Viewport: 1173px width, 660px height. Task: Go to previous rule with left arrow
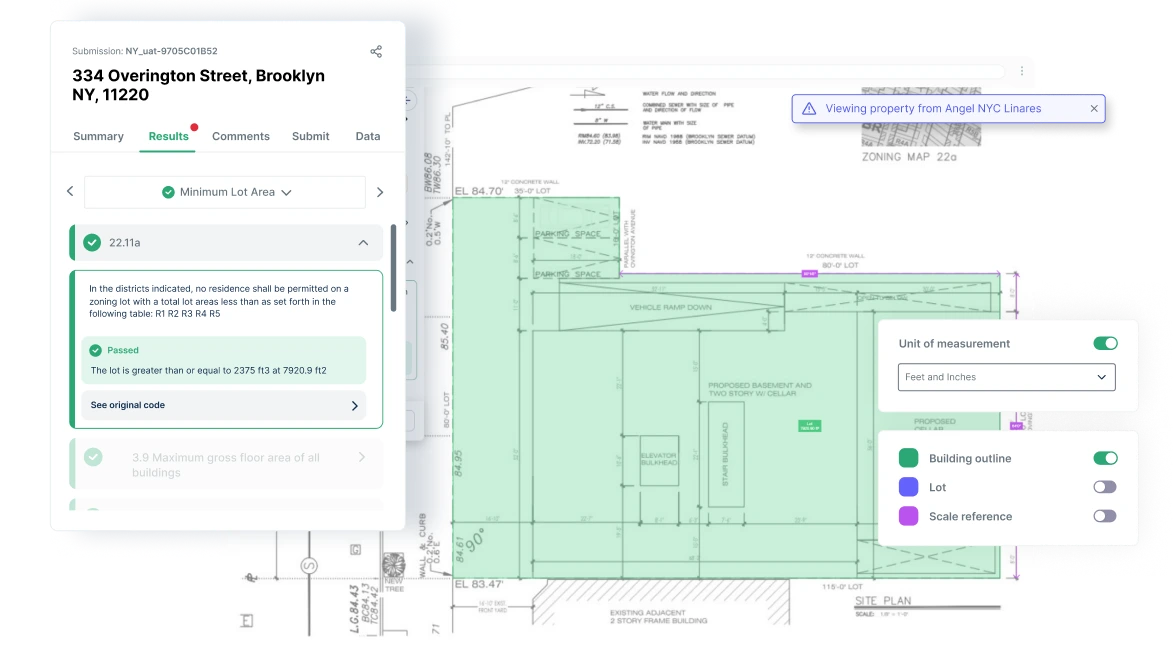point(70,192)
